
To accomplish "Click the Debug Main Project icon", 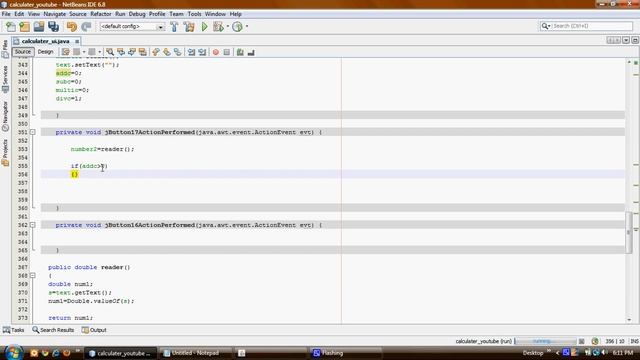I will pyautogui.click(x=218, y=27).
